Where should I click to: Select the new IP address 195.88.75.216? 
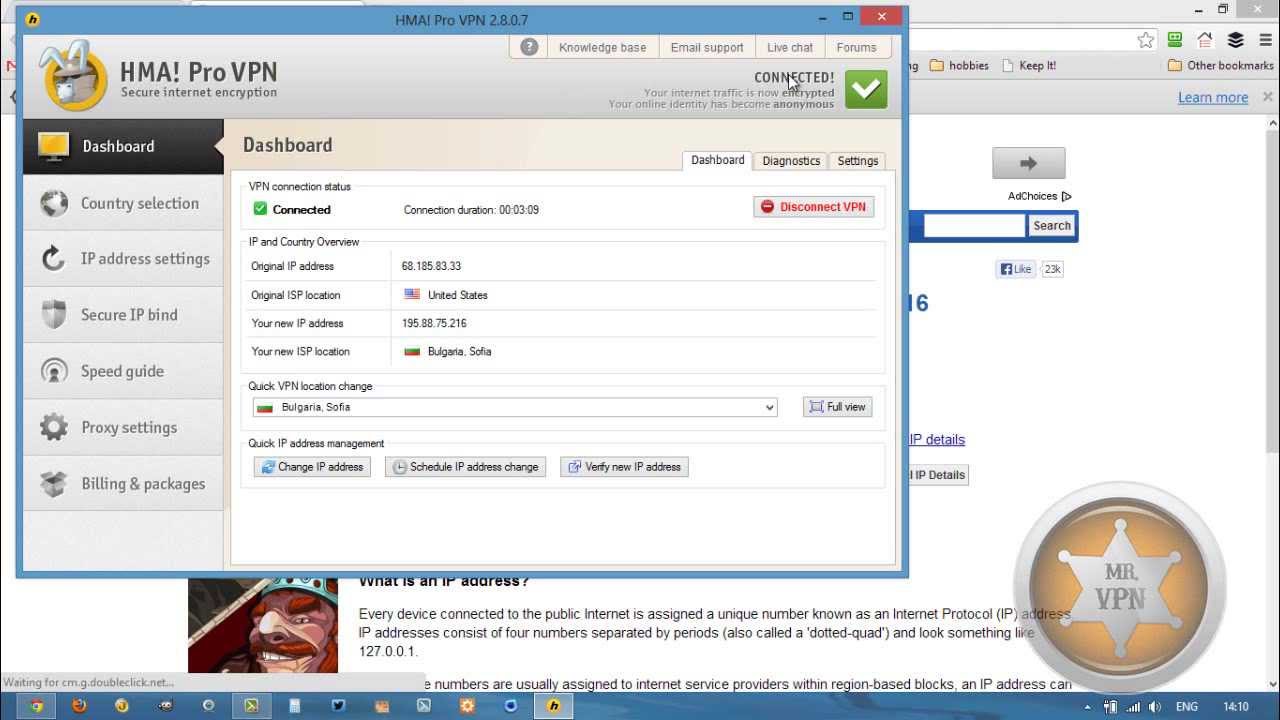tap(434, 324)
